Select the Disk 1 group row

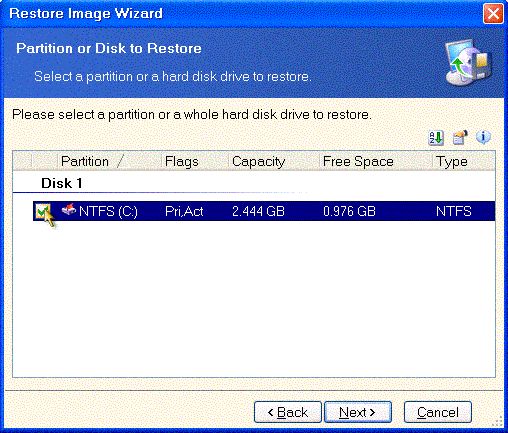click(254, 183)
